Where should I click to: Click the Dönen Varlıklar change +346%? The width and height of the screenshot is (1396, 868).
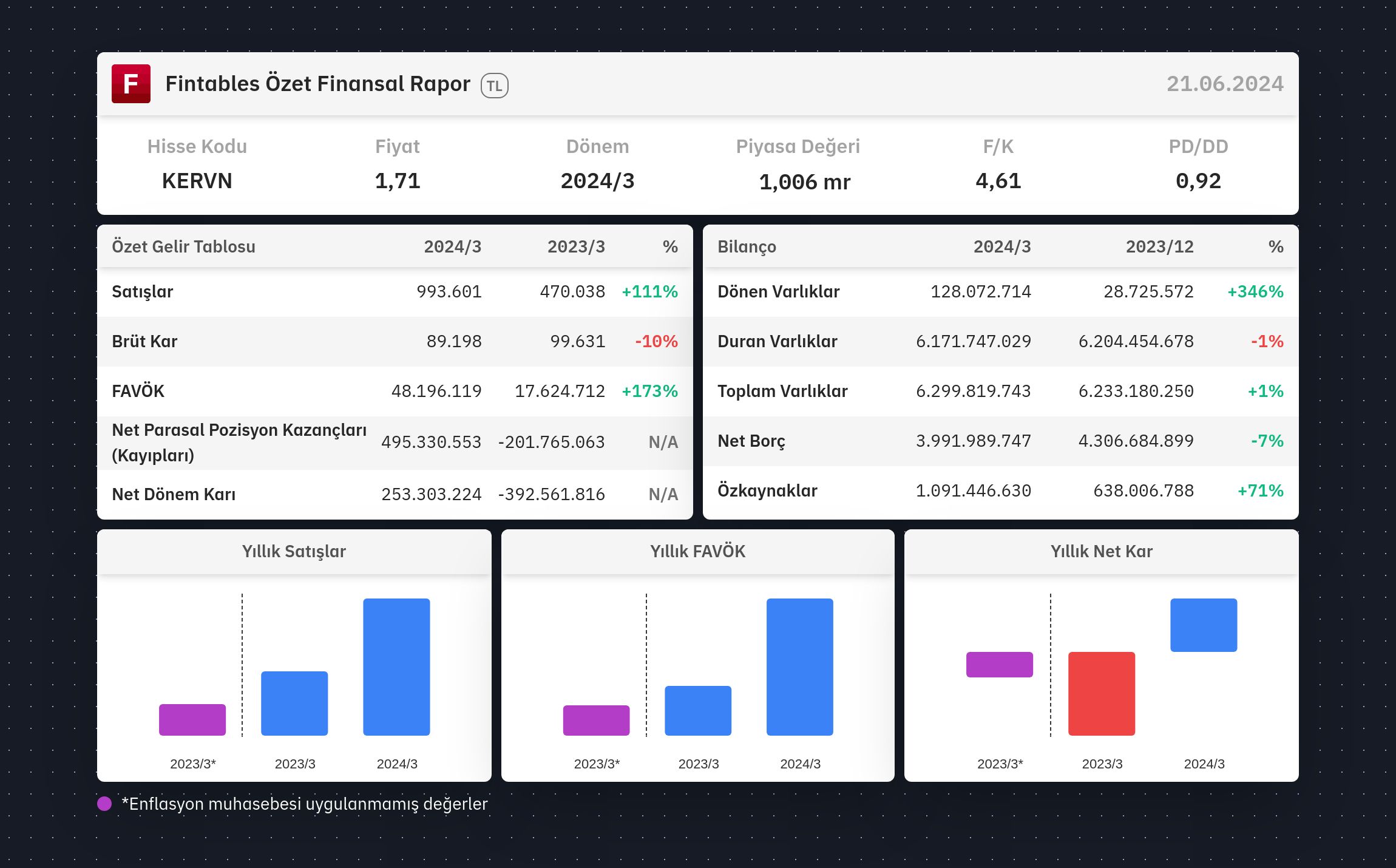(x=1255, y=292)
